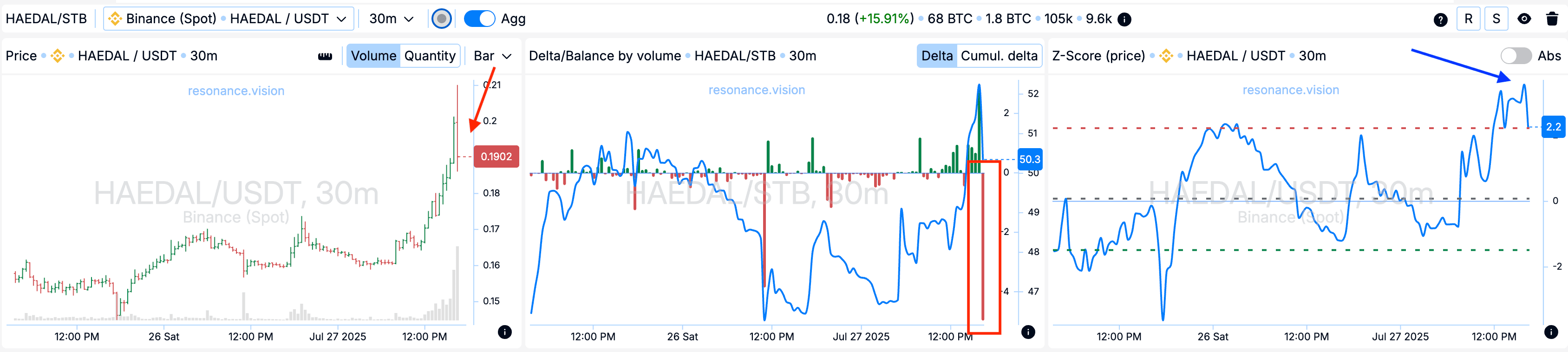
Task: Click Jul 27 2025 on Price chart axis
Action: coord(337,336)
